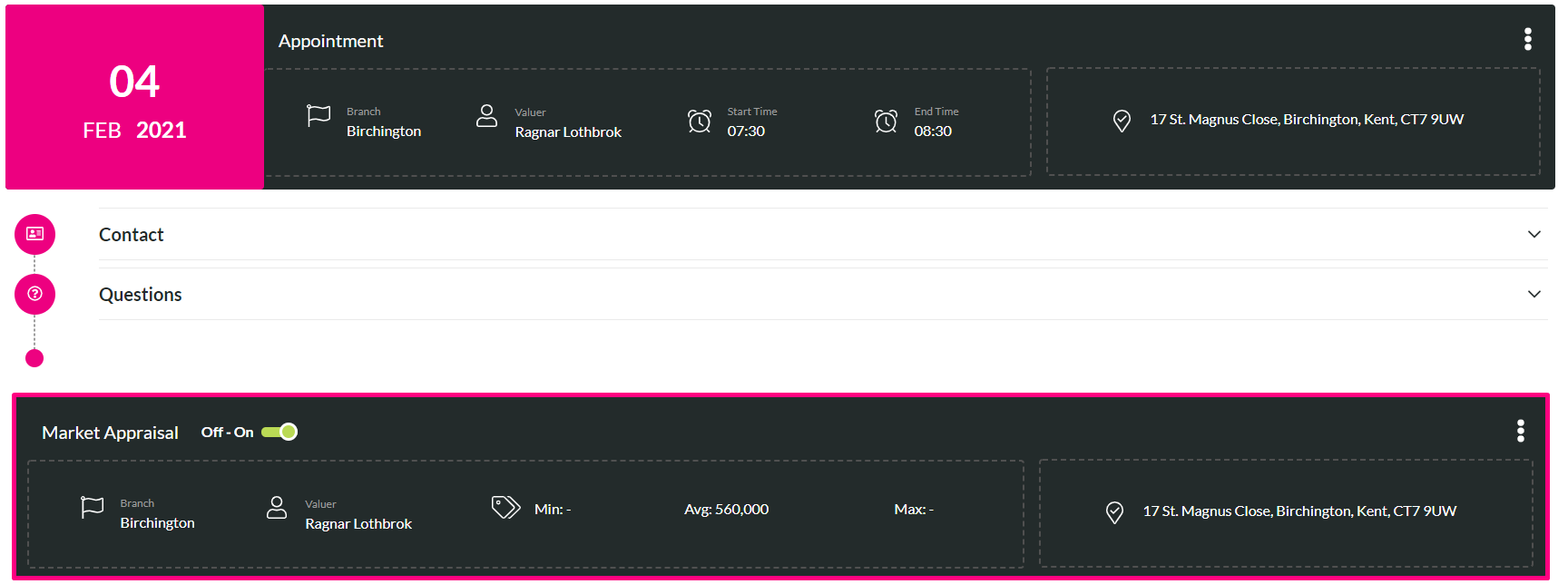Select the Avg: 560,000 price value
Image resolution: width=1568 pixels, height=584 pixels.
[726, 510]
